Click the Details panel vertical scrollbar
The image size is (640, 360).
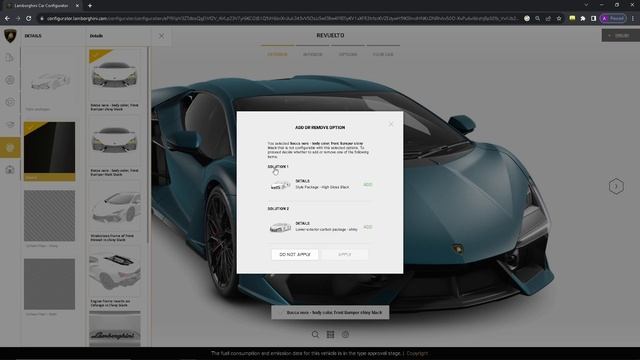(148, 145)
